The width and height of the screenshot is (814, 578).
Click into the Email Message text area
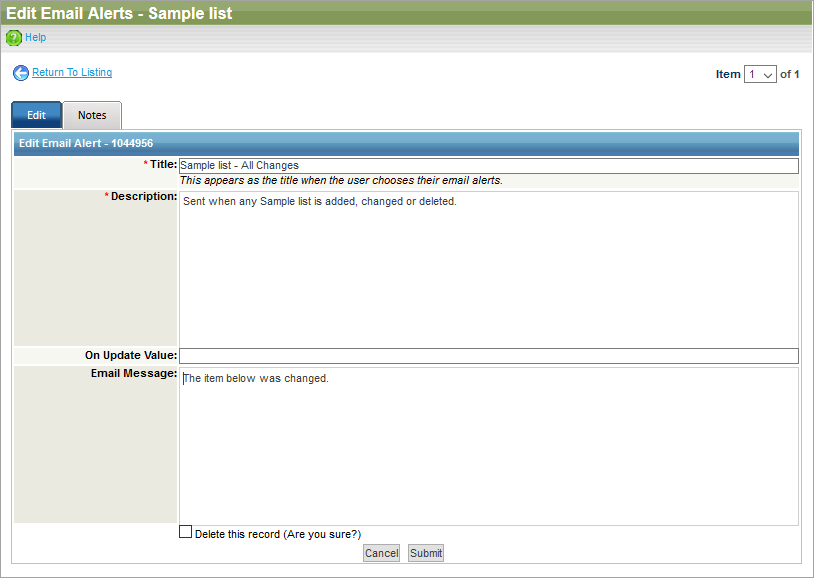[x=489, y=446]
